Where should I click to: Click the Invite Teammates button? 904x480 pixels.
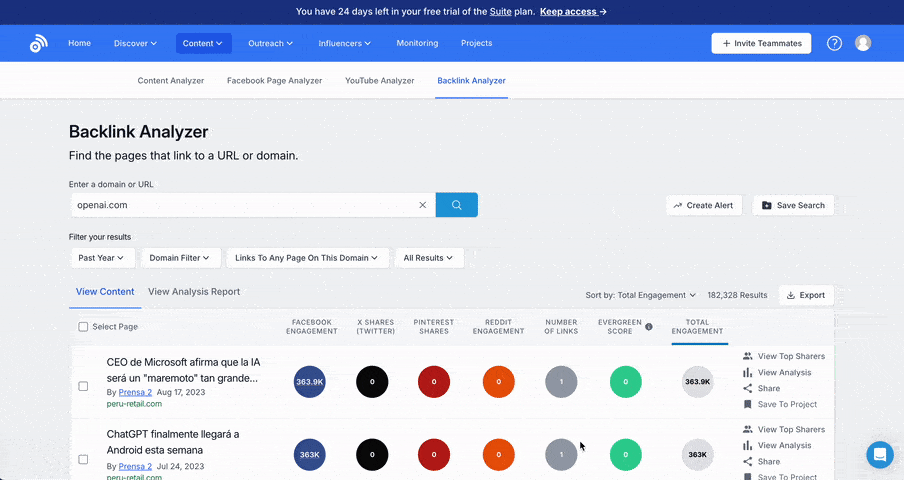762,43
